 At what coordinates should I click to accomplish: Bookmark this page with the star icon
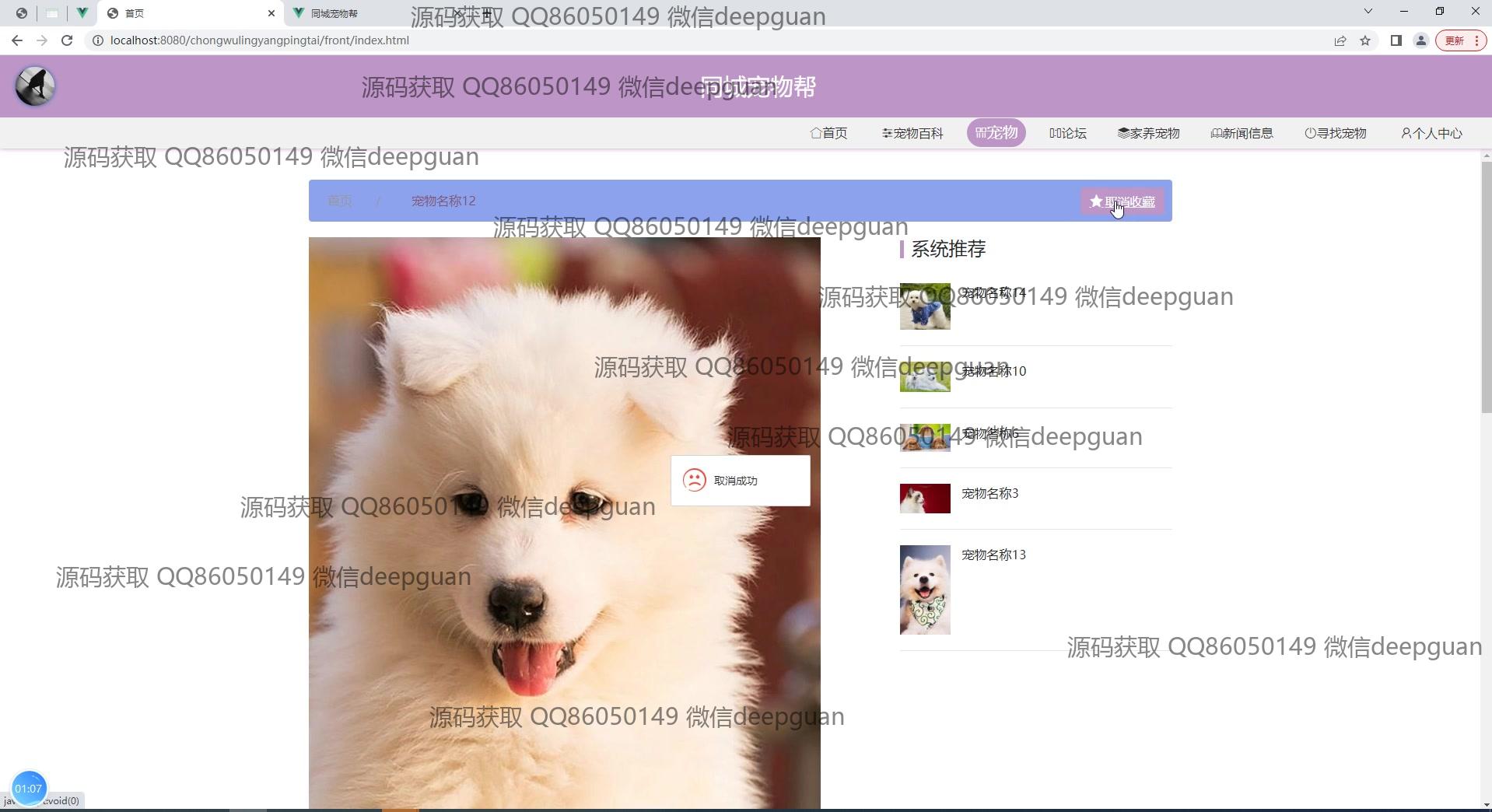point(1365,40)
